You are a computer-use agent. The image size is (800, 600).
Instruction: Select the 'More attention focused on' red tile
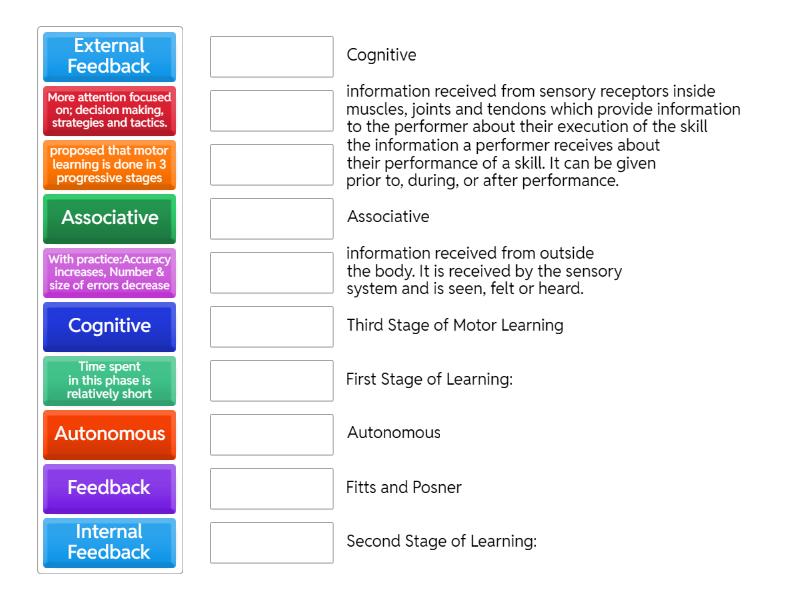tap(108, 110)
